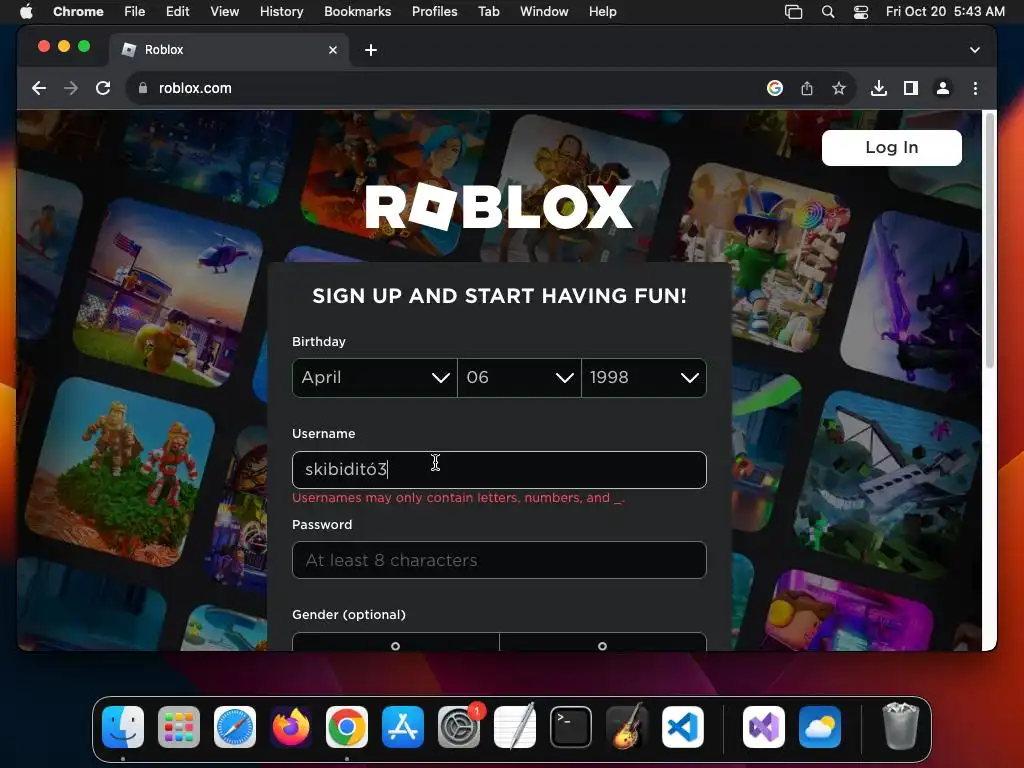This screenshot has width=1024, height=768.
Task: Click the roblox.com address bar
Action: [x=444, y=88]
